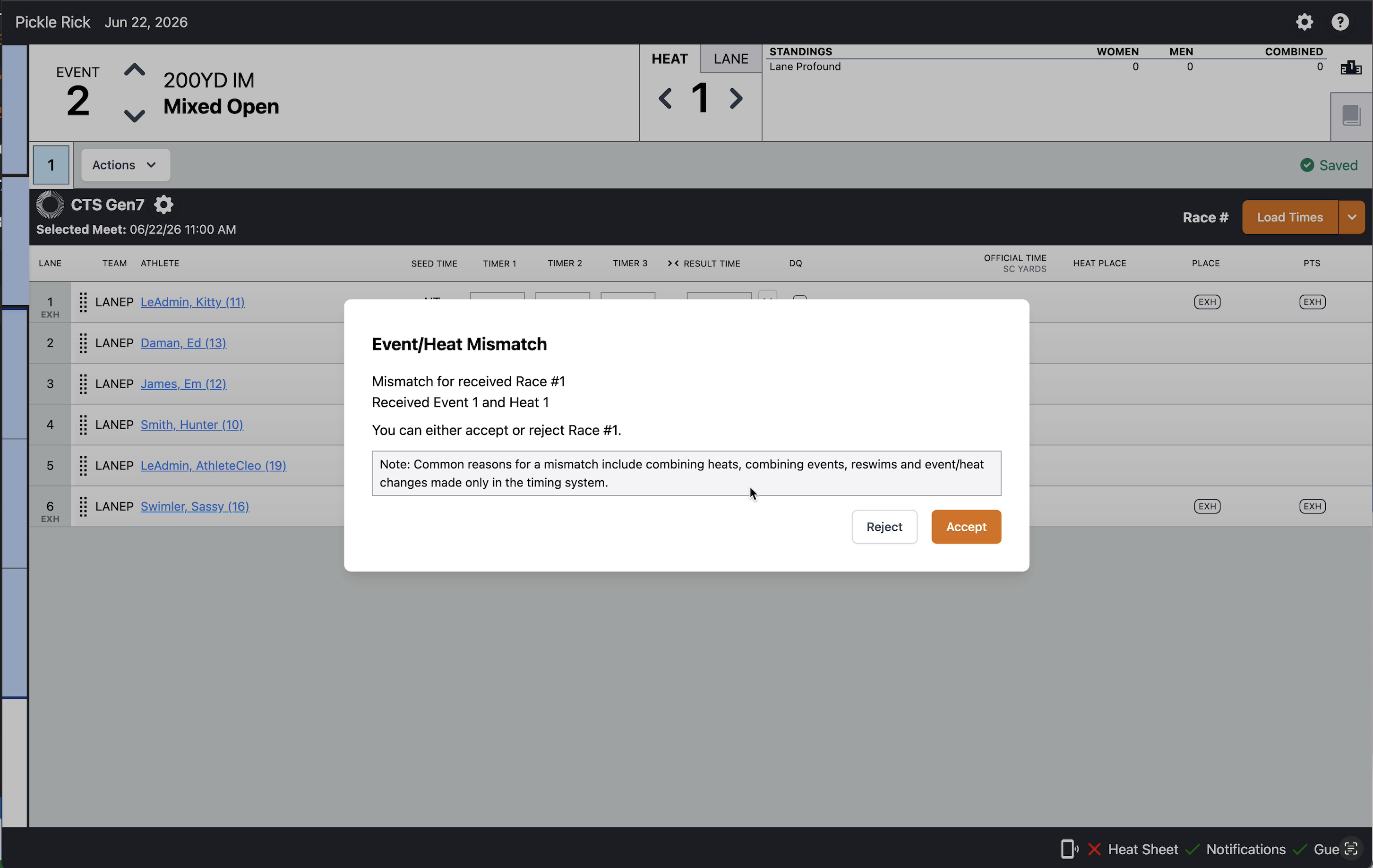Open the notes book icon panel
The height and width of the screenshot is (868, 1373).
pyautogui.click(x=1351, y=116)
